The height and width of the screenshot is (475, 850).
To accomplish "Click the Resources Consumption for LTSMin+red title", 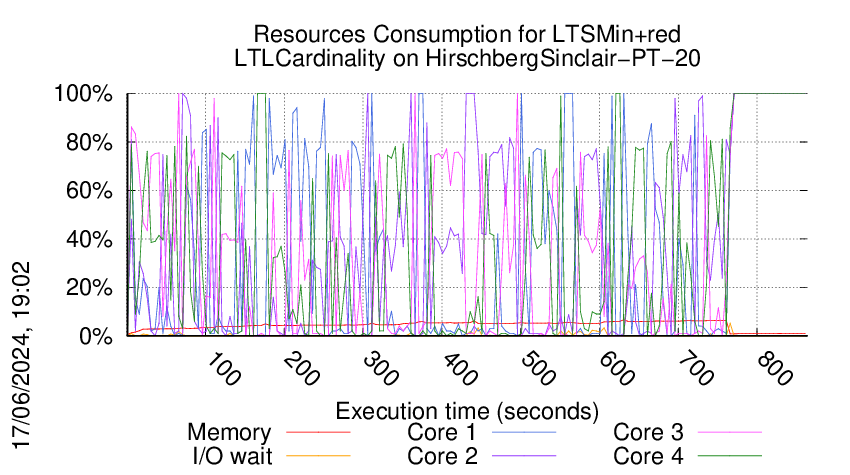I will (x=467, y=34).
